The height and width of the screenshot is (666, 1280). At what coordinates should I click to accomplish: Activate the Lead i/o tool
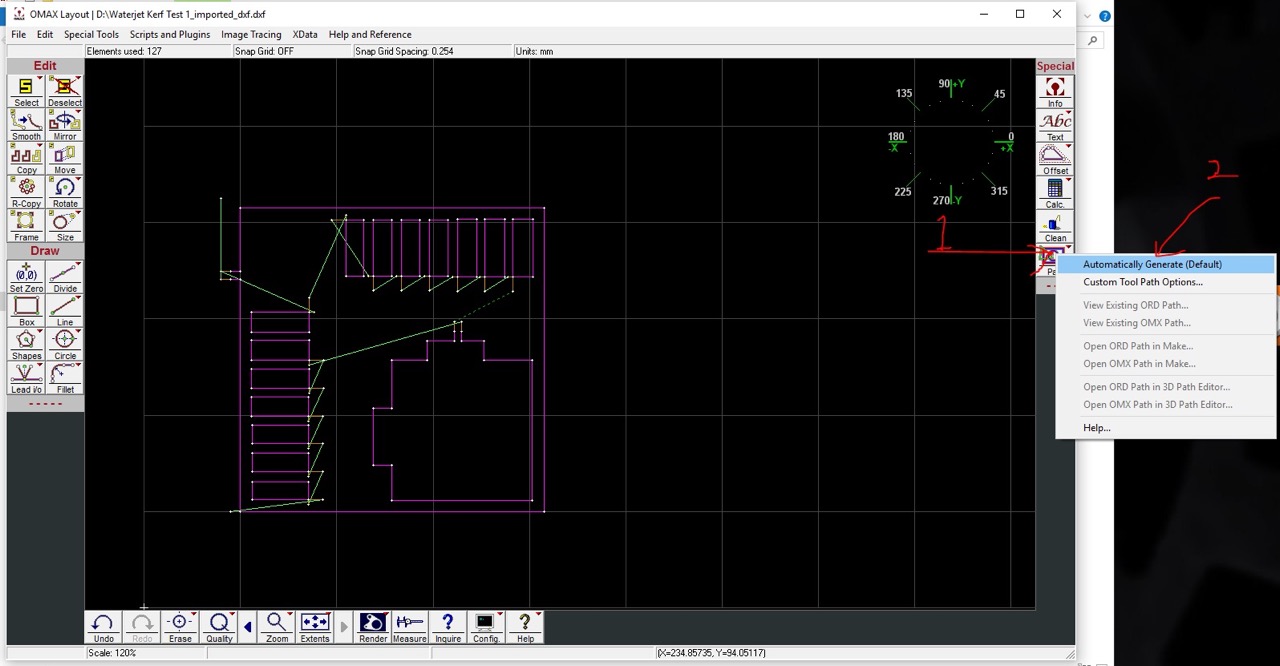click(x=27, y=379)
